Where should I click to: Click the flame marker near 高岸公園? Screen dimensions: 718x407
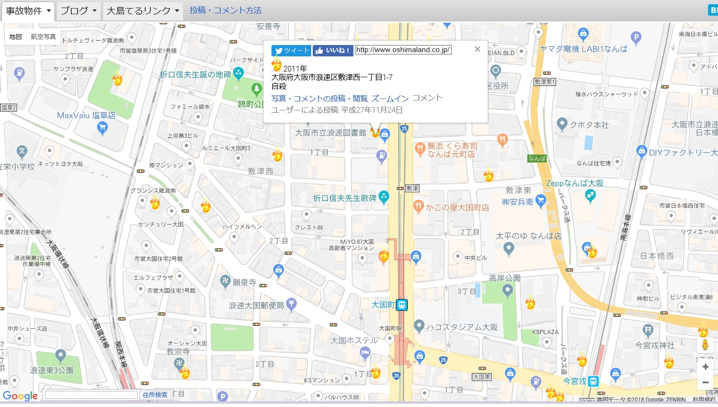(530, 303)
